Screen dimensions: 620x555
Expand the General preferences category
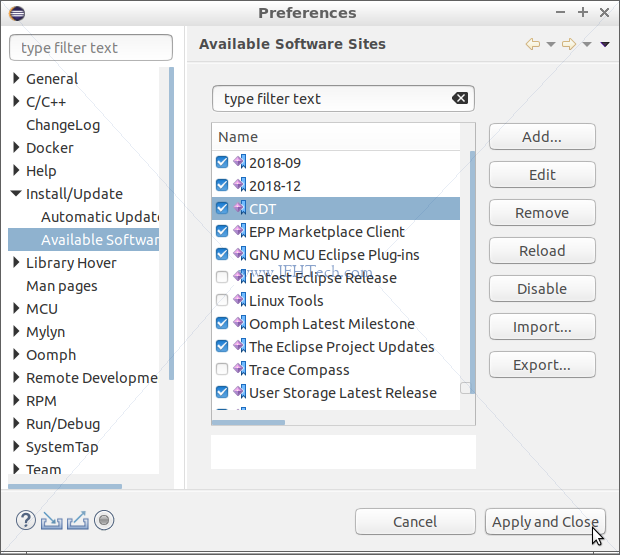(16, 78)
